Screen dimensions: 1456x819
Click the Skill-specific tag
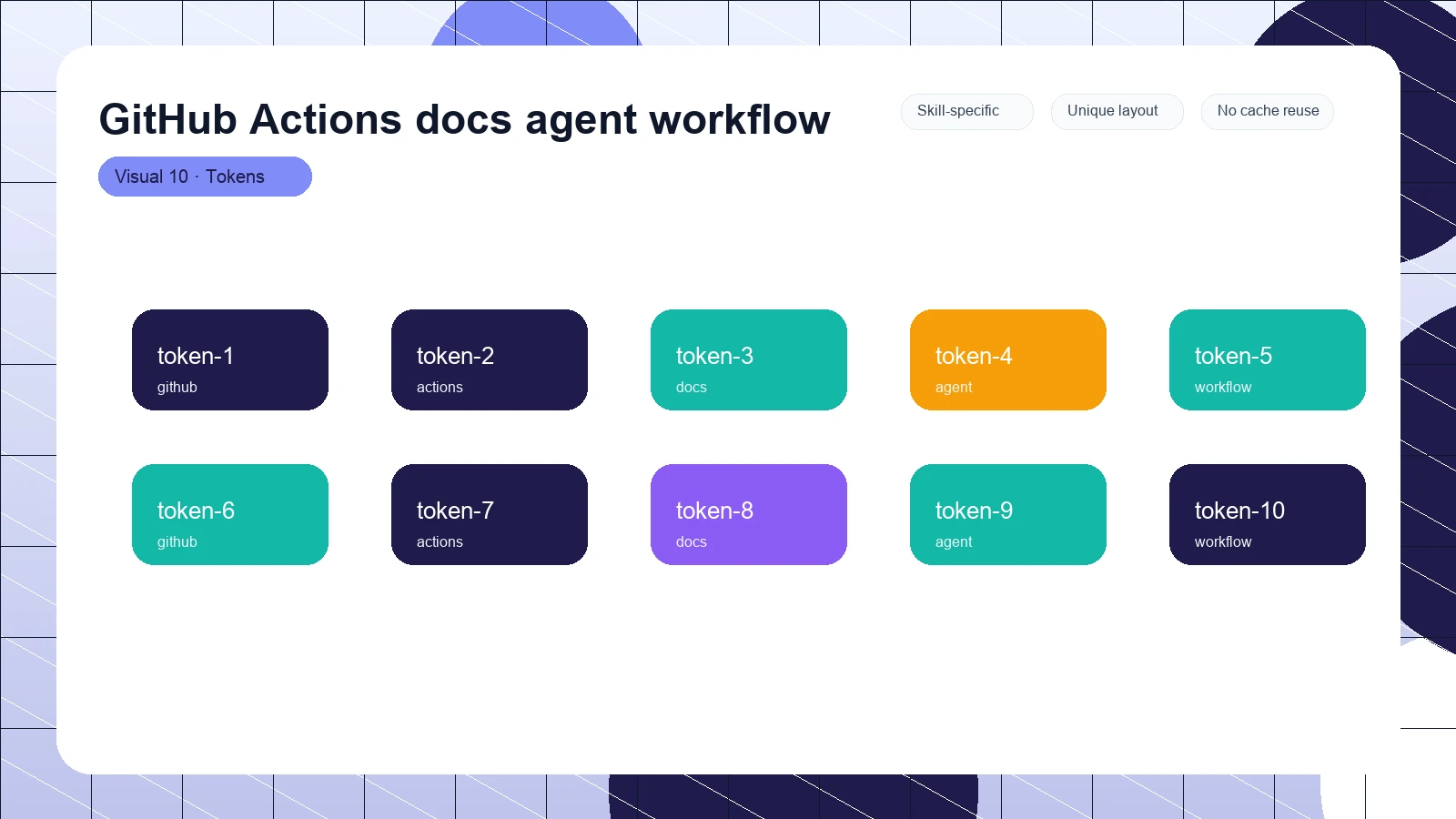click(967, 111)
